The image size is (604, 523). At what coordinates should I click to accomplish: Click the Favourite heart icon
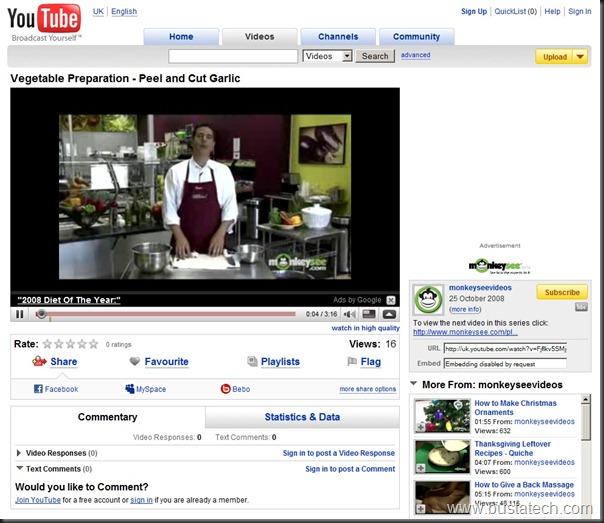tap(135, 361)
